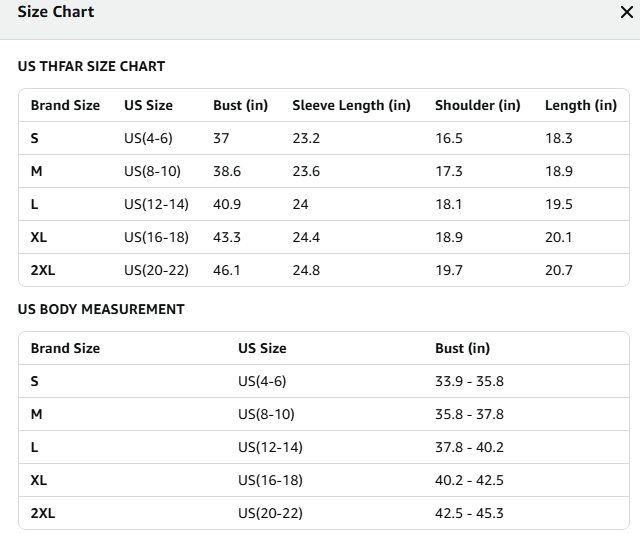The width and height of the screenshot is (640, 547).
Task: Click length value 20.7
Action: [x=559, y=271]
